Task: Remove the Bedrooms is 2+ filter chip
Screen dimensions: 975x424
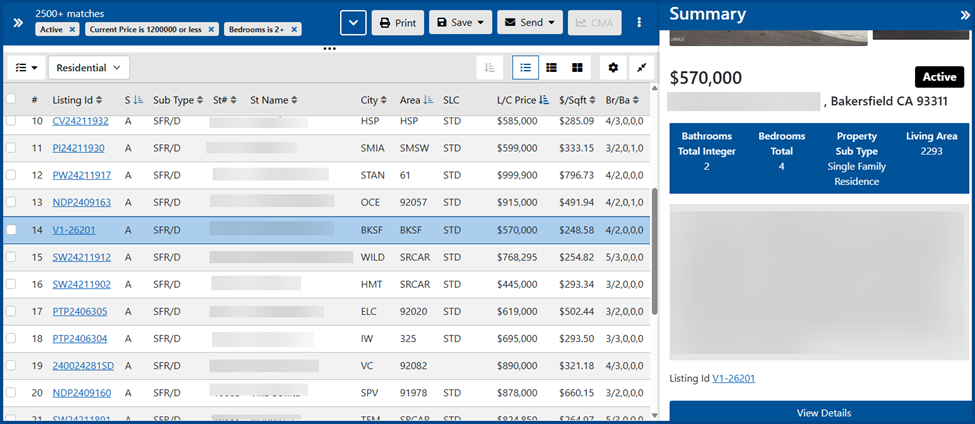Action: (293, 29)
